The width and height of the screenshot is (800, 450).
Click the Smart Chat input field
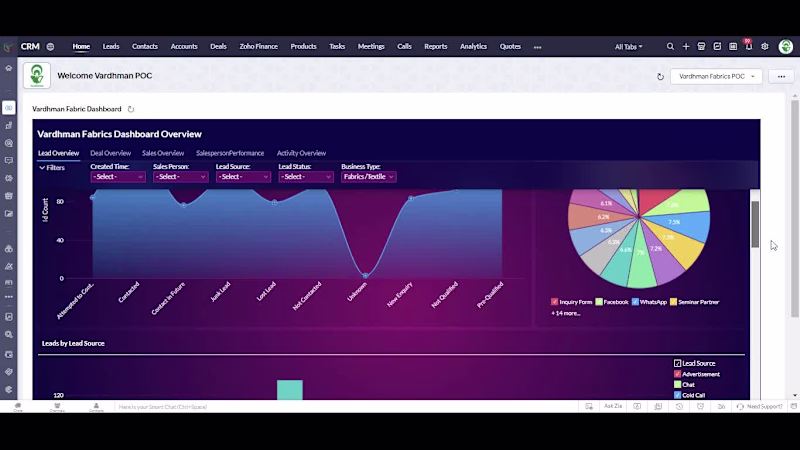(347, 407)
